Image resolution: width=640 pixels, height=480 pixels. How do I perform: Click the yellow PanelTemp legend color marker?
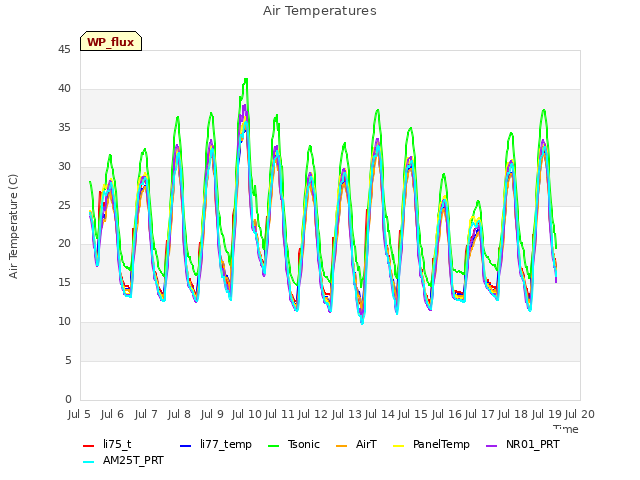398,446
